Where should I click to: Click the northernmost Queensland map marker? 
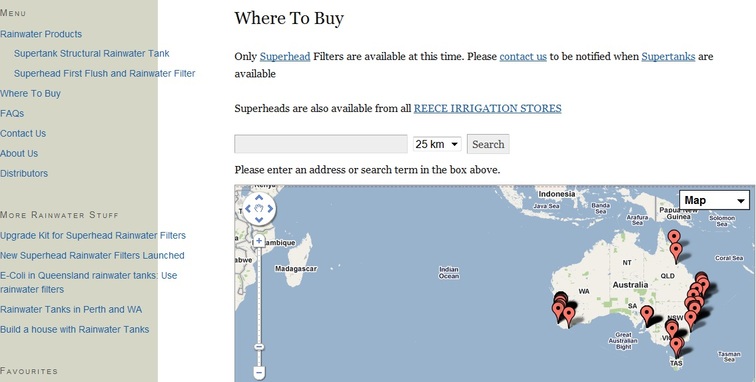click(x=674, y=238)
